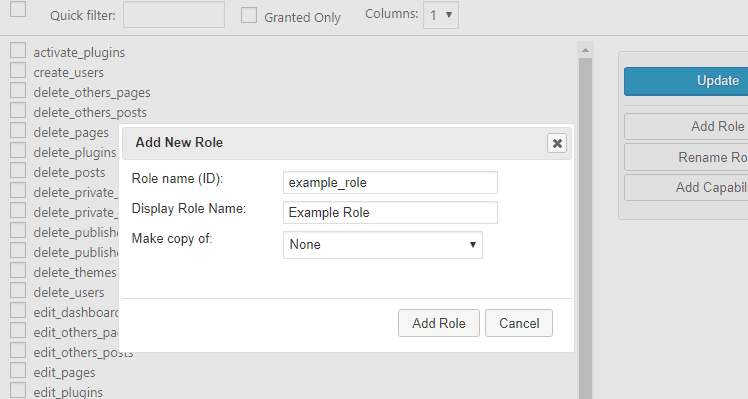Tick the edit_others_posts checkbox
This screenshot has width=748, height=399.
click(18, 350)
